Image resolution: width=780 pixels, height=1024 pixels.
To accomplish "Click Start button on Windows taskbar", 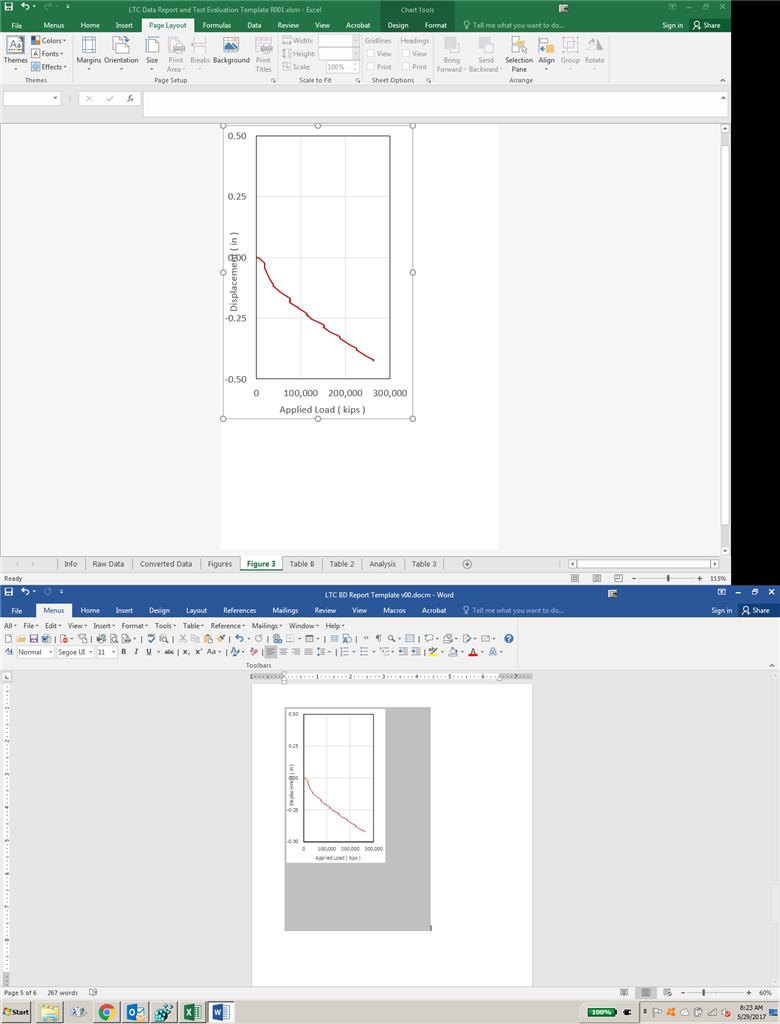I will click(16, 1012).
